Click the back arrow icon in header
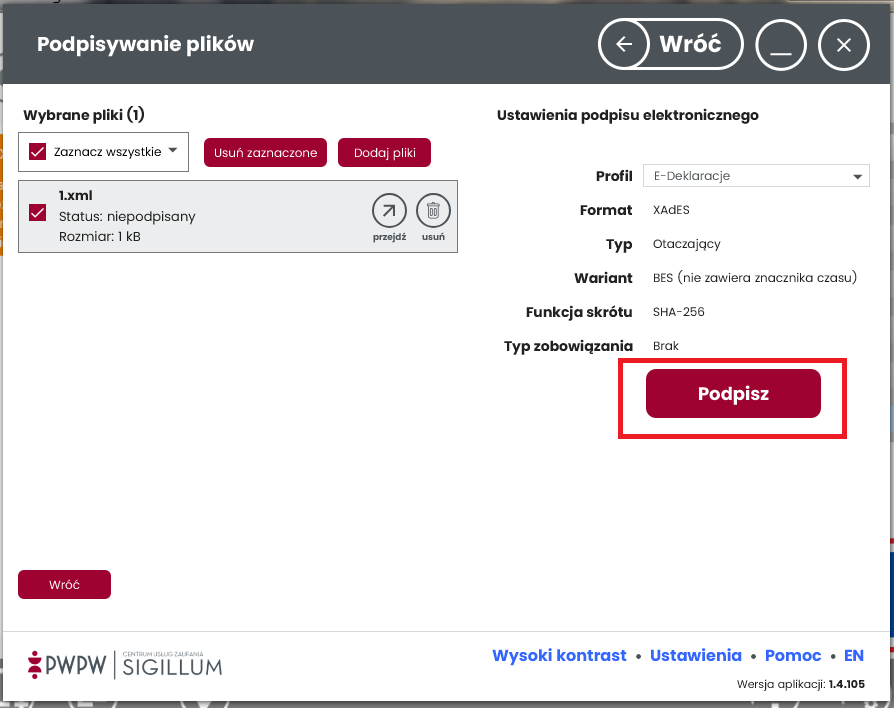Viewport: 894px width, 708px height. point(625,45)
